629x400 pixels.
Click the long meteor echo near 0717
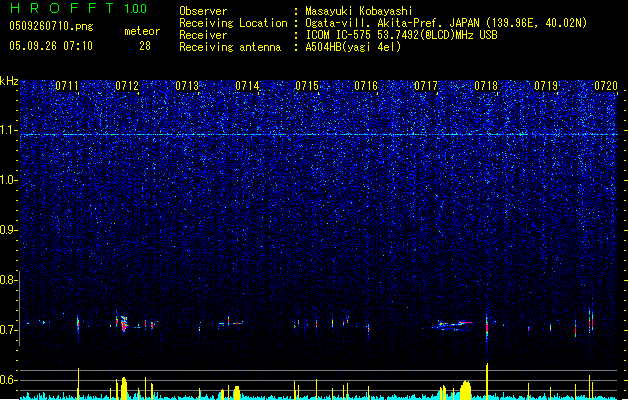[x=451, y=325]
